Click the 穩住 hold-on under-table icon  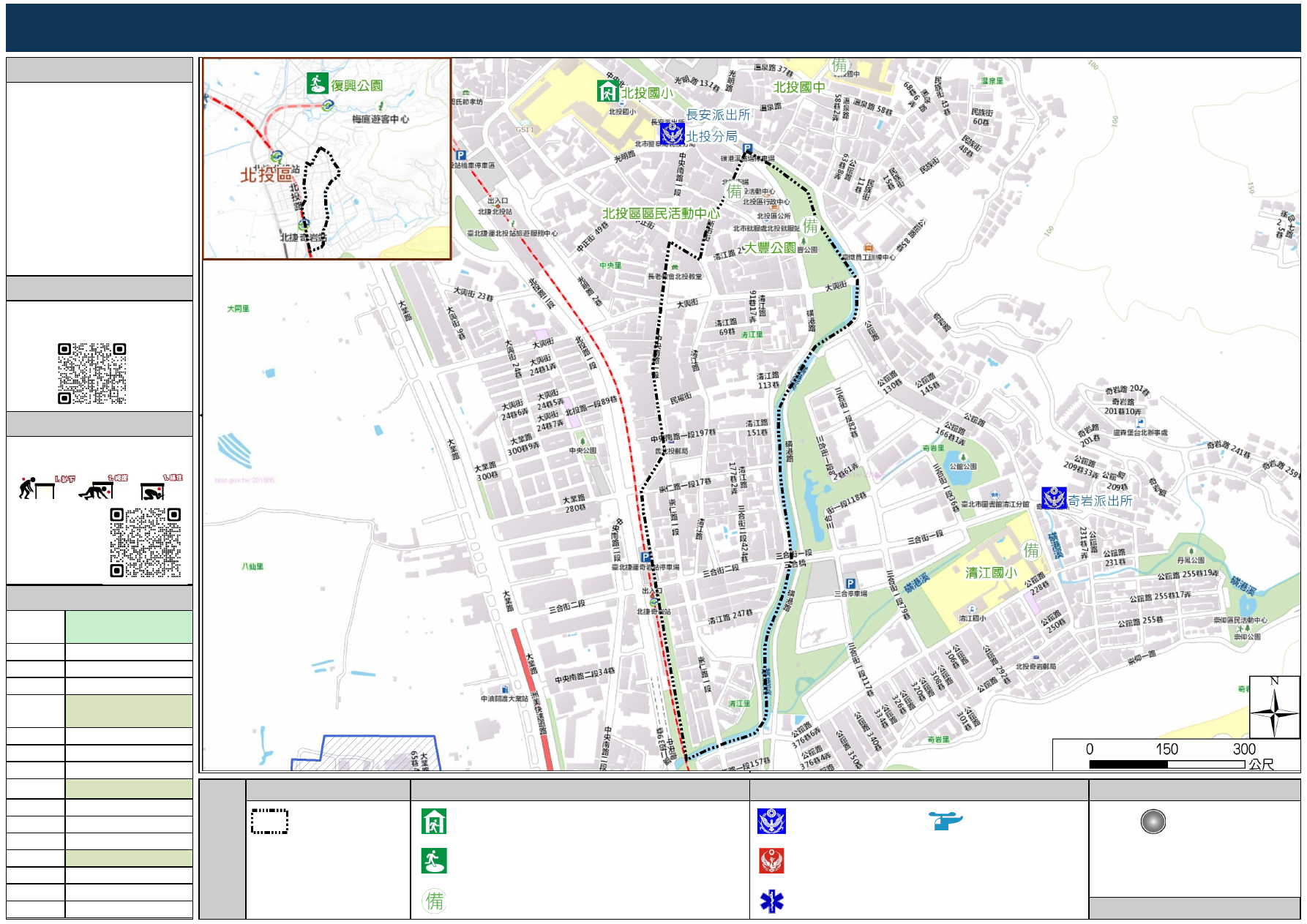click(x=153, y=491)
